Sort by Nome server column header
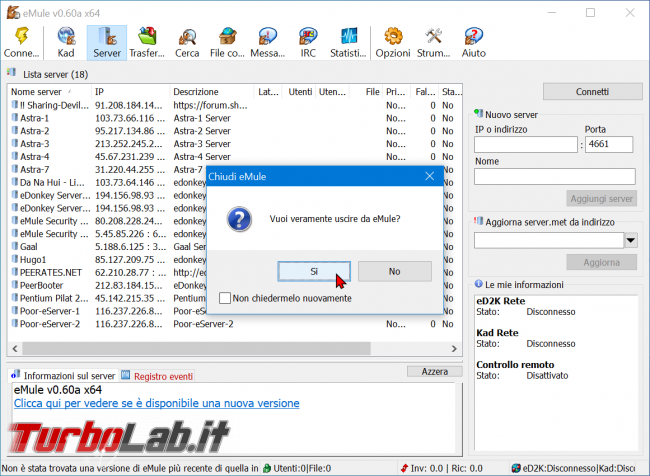Screen dimensions: 650x476 coord(49,92)
